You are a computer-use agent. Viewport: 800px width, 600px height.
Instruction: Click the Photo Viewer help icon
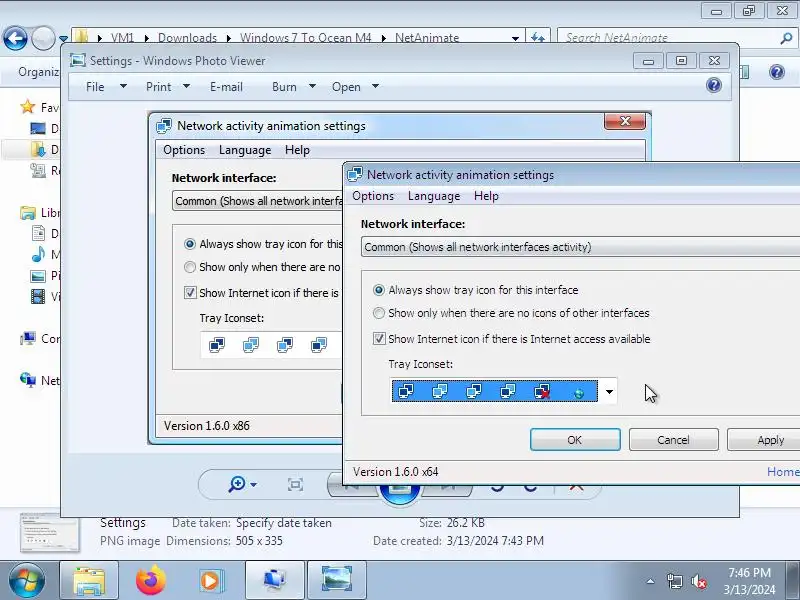tap(714, 85)
